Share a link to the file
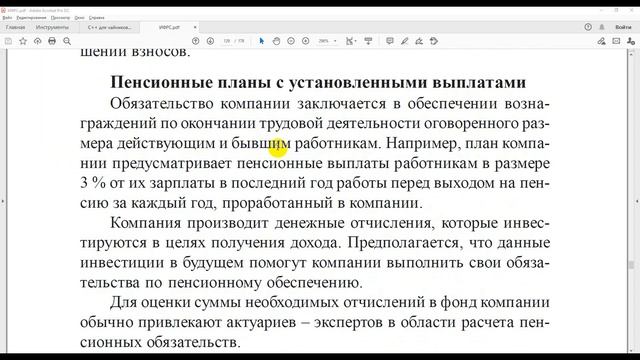The image size is (640, 360). click(601, 41)
